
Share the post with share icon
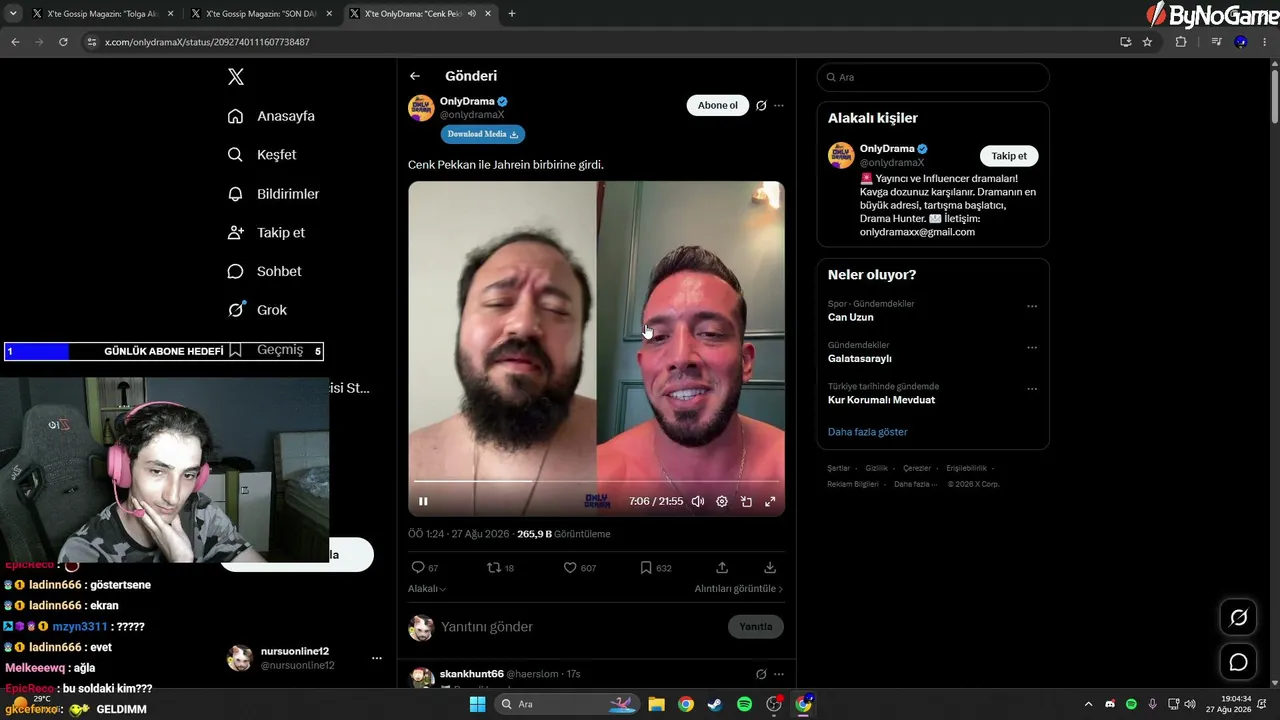point(722,567)
